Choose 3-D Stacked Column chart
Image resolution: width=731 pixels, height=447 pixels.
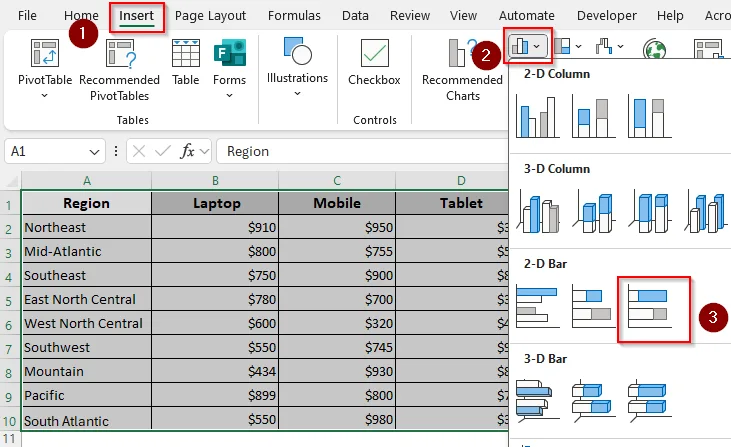tap(593, 211)
